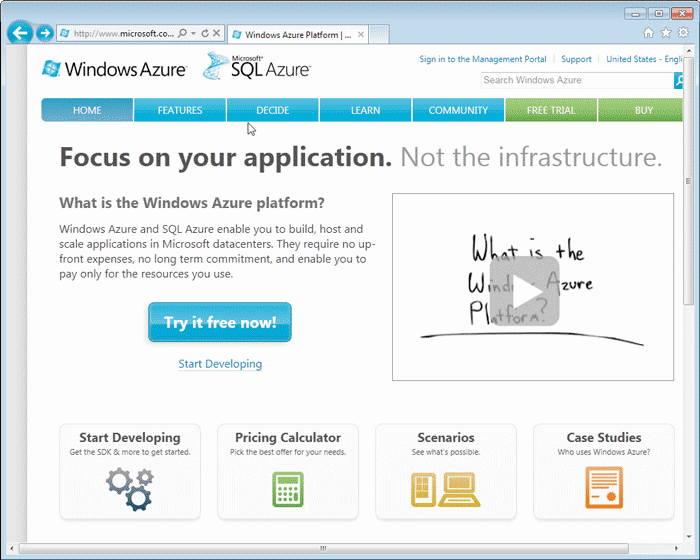Minimize the browser window
Viewport: 700px width, 560px height.
[x=636, y=14]
